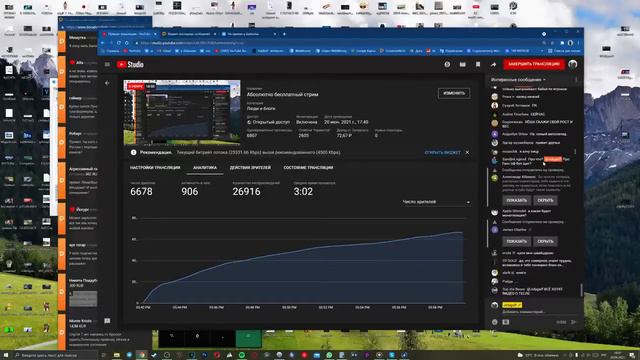Click the live stream preview thumbnail
Viewport: 640px width, 360px height.
coord(182,112)
